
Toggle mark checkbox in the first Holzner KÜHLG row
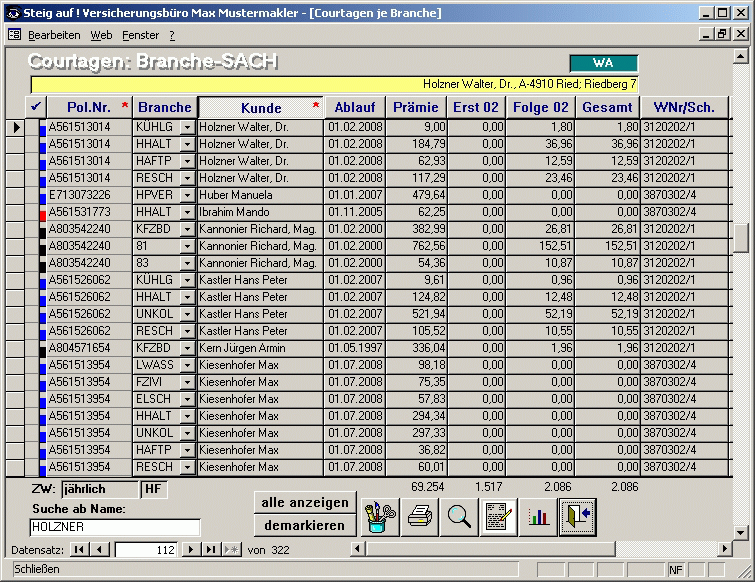click(32, 127)
